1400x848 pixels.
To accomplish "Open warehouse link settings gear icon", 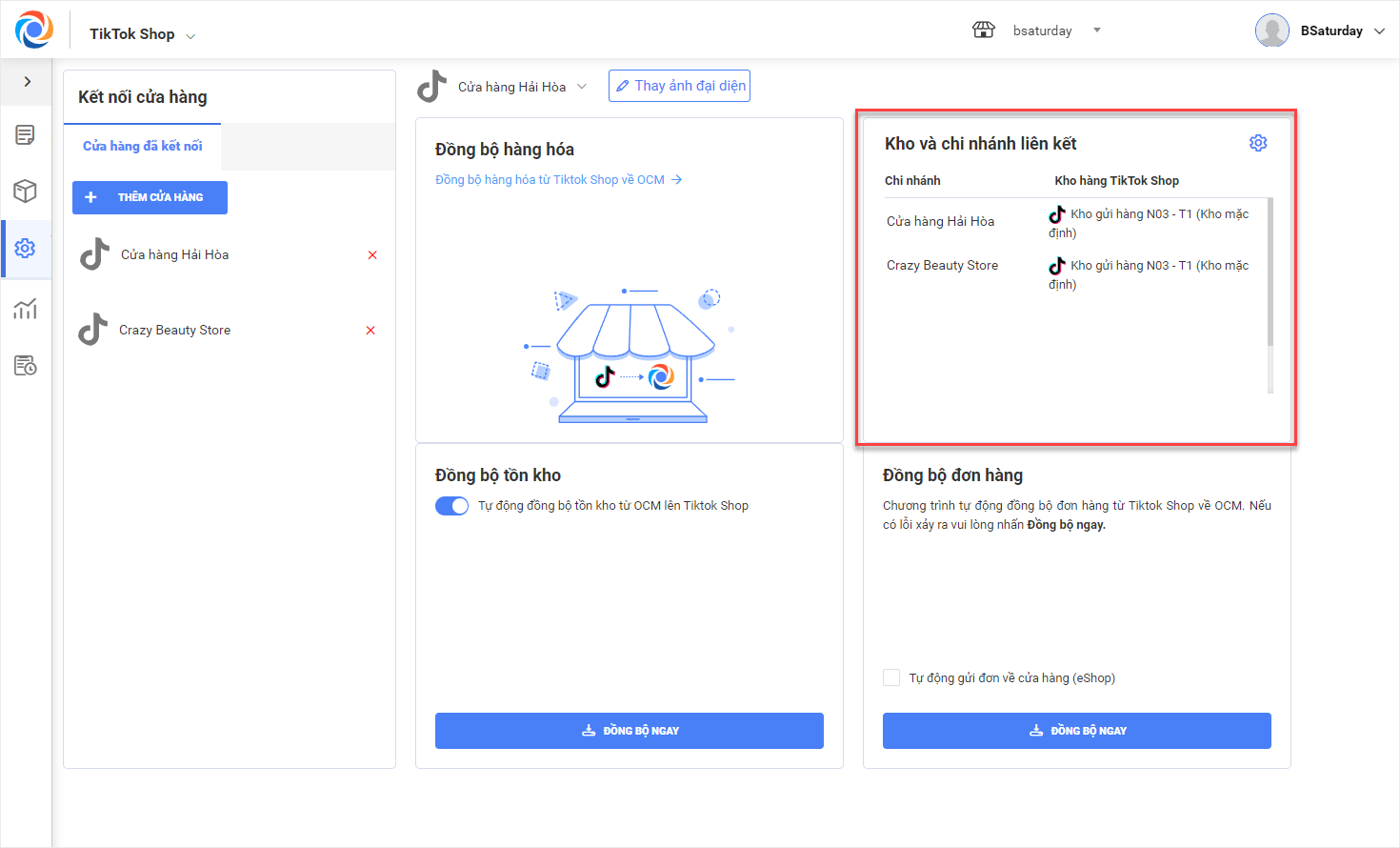I will coord(1258,143).
